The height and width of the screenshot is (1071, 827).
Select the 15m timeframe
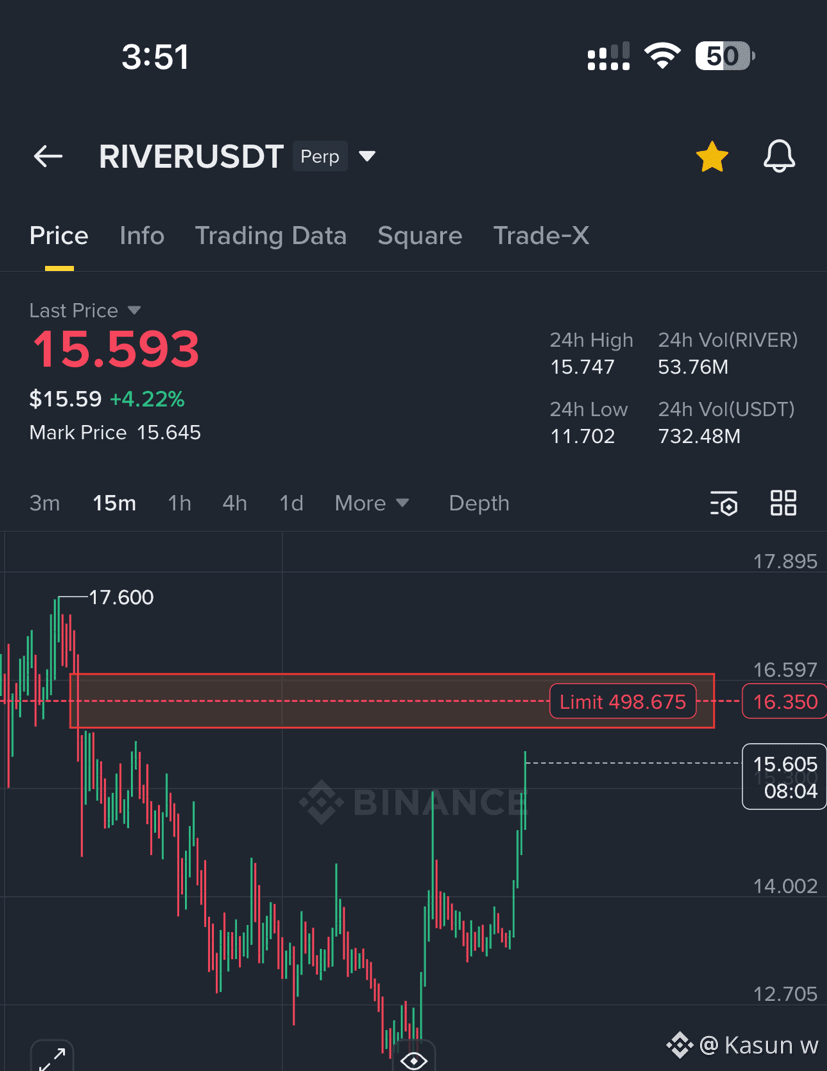coord(115,503)
